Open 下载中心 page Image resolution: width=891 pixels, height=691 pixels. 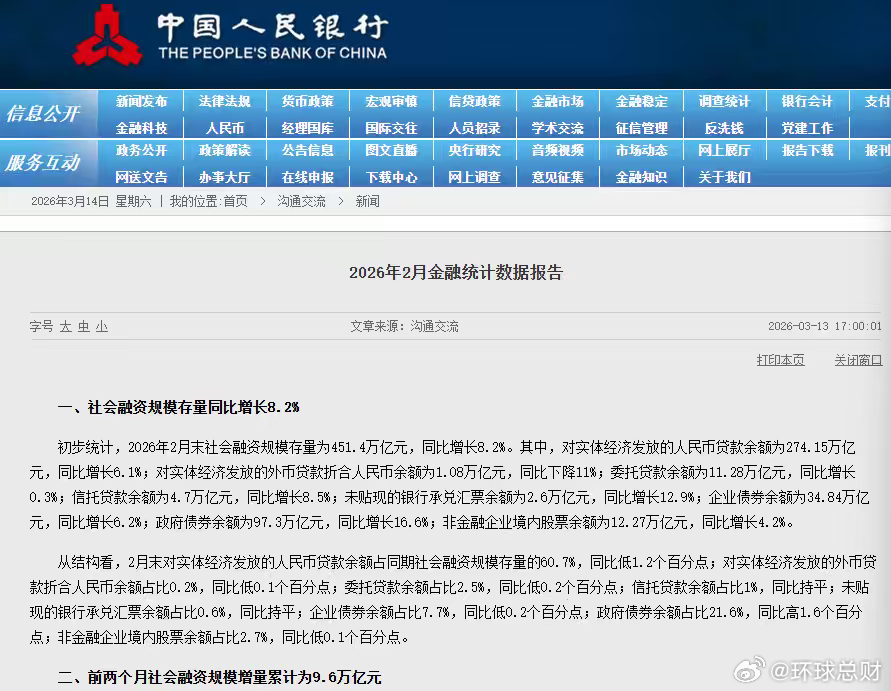(391, 177)
